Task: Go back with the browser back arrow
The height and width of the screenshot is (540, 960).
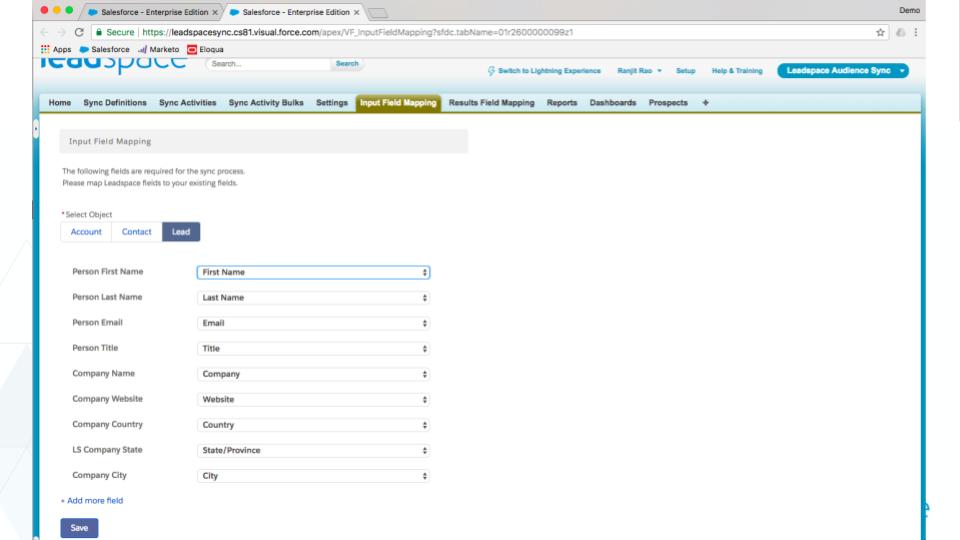Action: 43,32
